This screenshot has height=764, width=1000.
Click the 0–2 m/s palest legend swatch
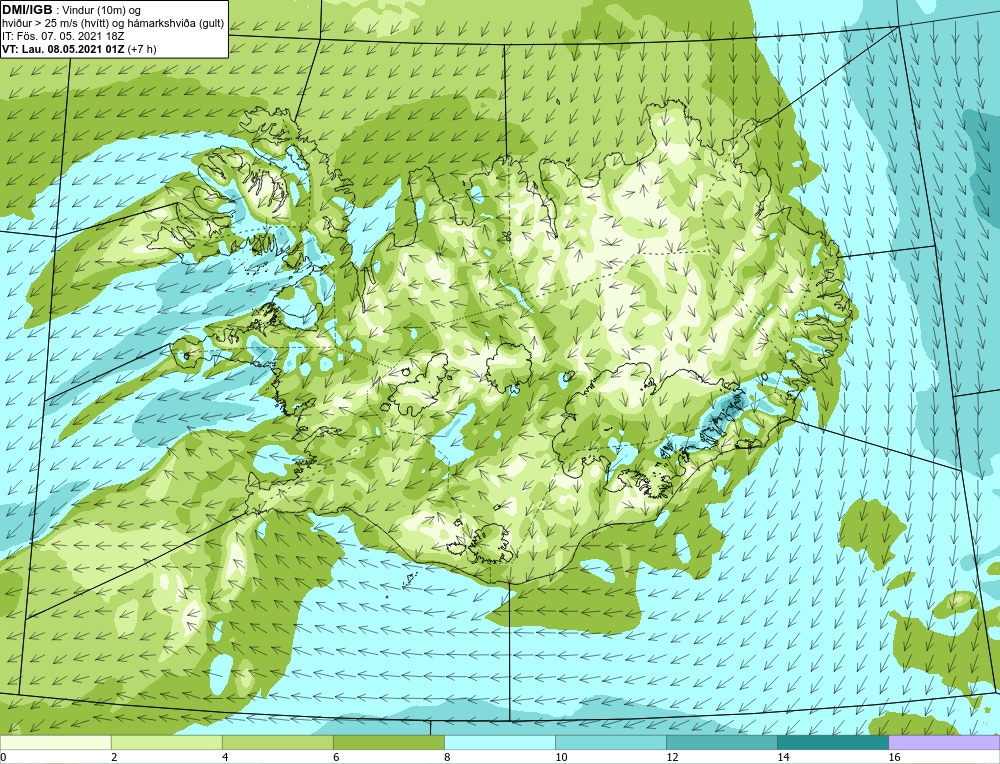(55, 742)
